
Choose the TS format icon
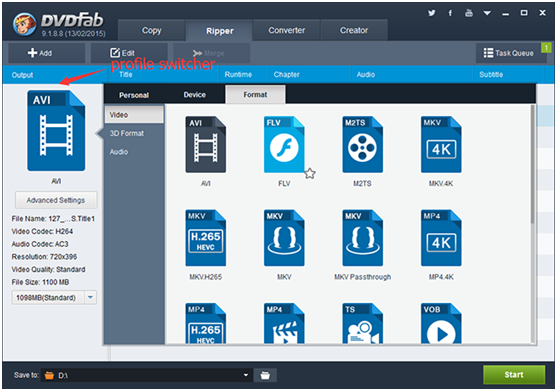coord(362,323)
